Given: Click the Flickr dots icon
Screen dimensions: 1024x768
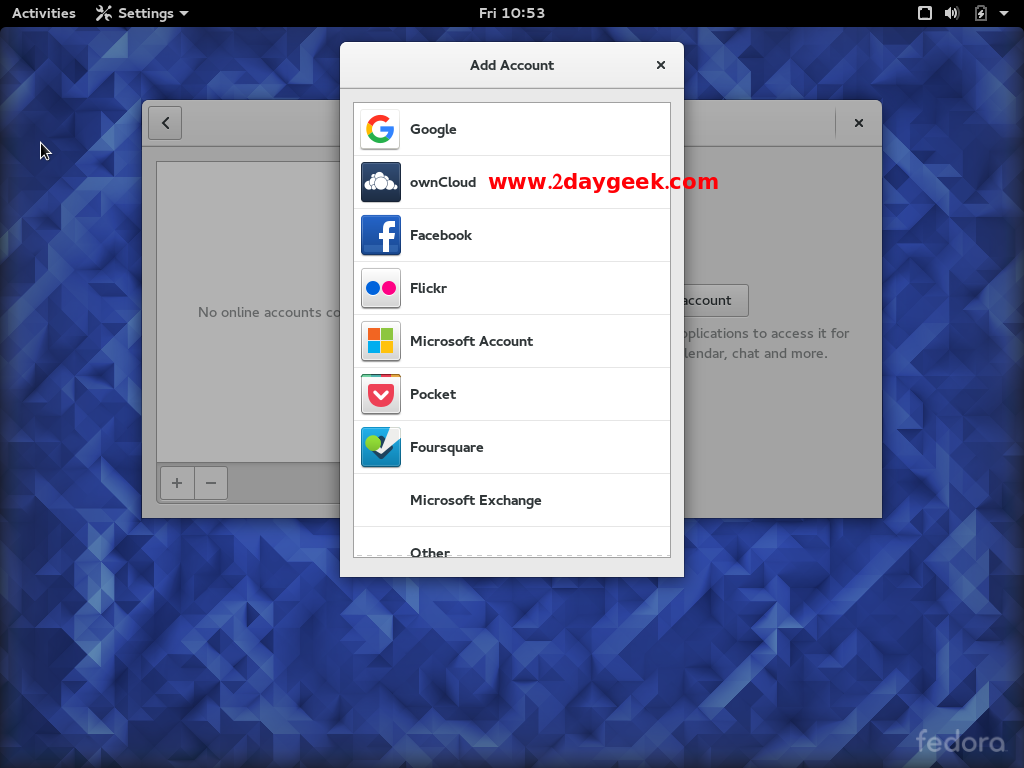Looking at the screenshot, I should click(x=380, y=288).
